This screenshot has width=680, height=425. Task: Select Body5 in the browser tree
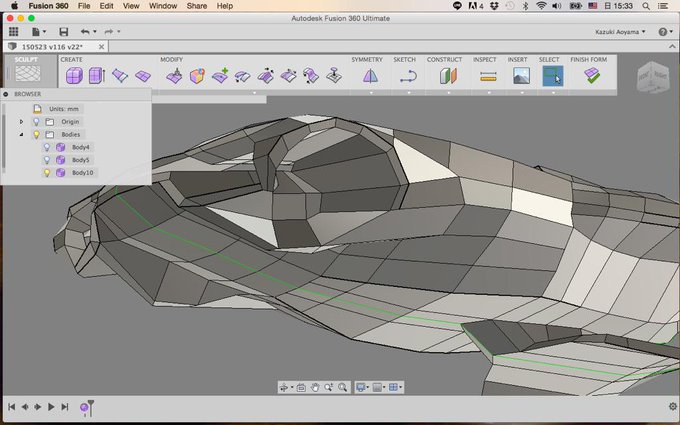[x=80, y=160]
